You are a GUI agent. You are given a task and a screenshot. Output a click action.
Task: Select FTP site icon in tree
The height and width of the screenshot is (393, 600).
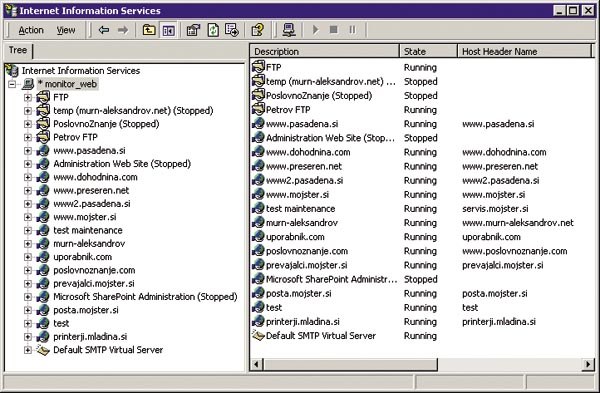[43, 97]
